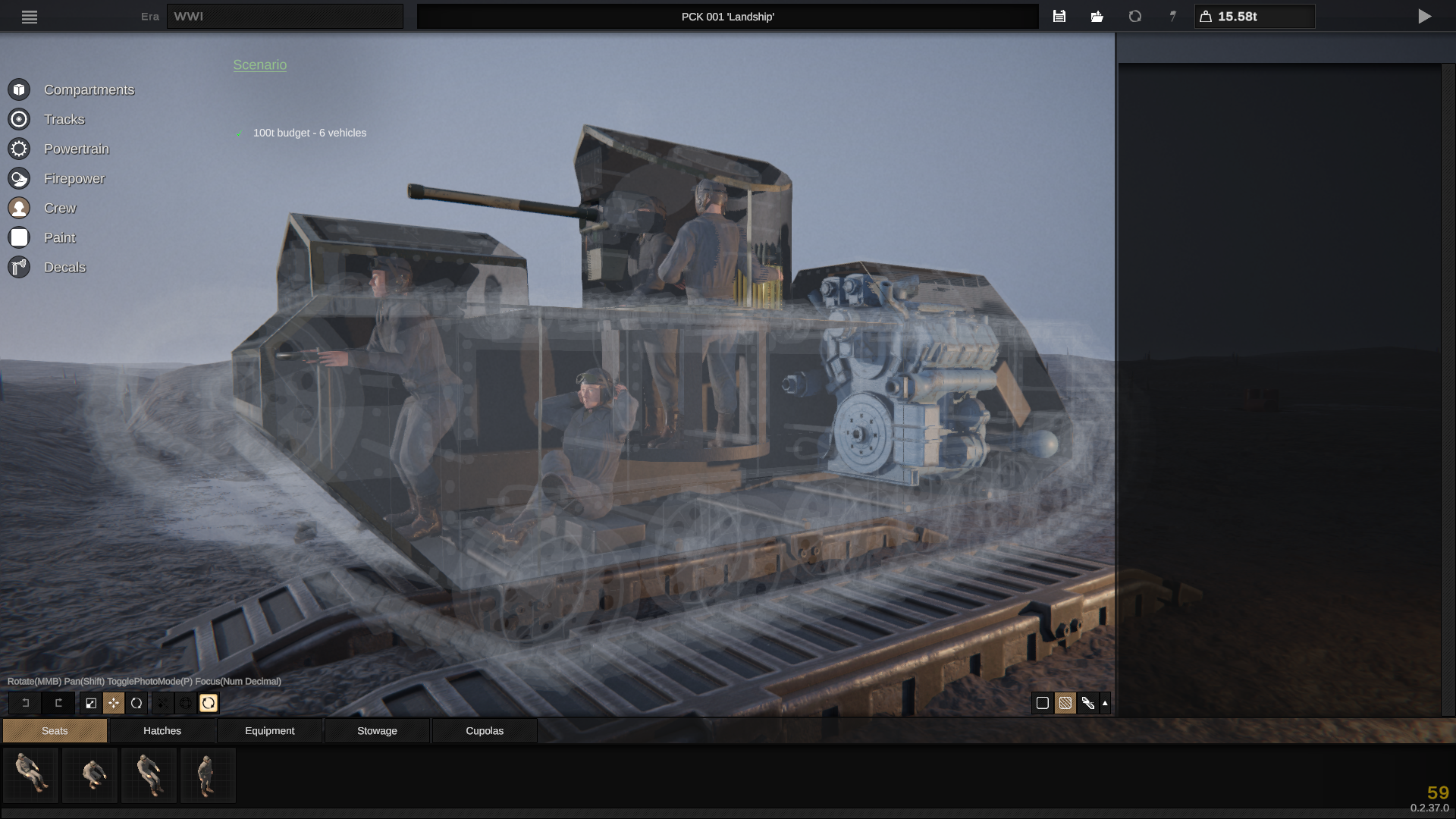
Task: Switch to the Equipment tab
Action: tap(270, 731)
